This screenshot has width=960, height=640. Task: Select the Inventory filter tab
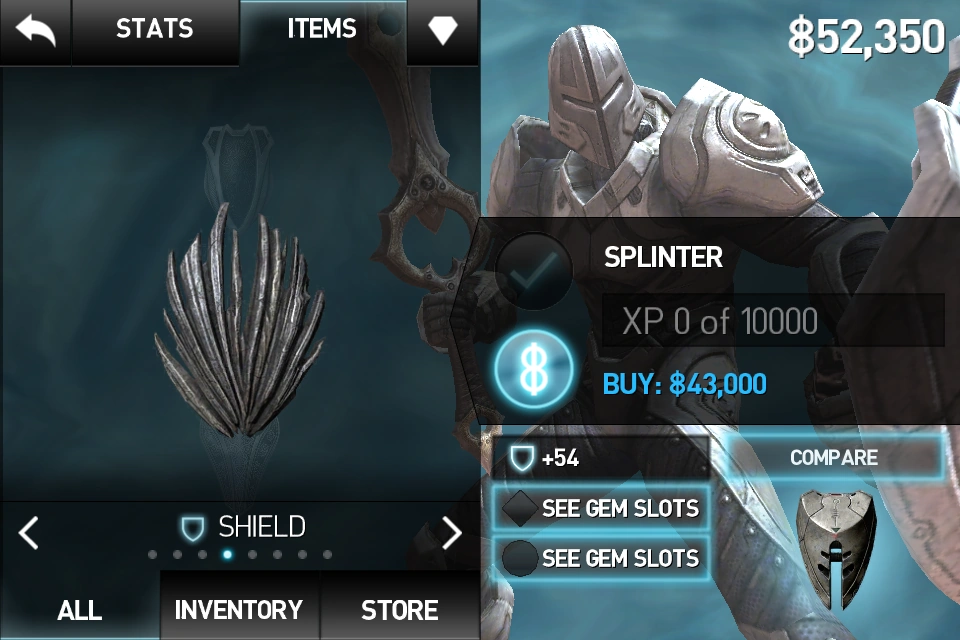pyautogui.click(x=239, y=609)
